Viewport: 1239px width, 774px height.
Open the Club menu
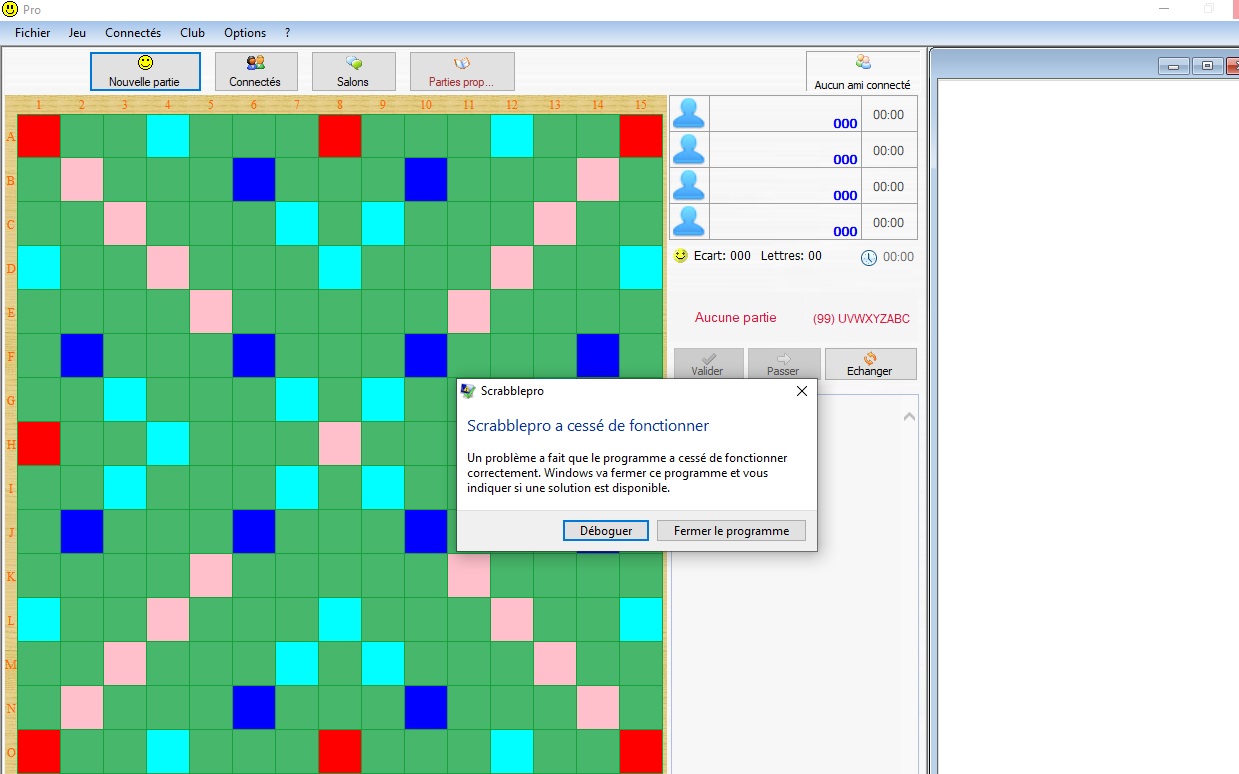click(x=192, y=33)
